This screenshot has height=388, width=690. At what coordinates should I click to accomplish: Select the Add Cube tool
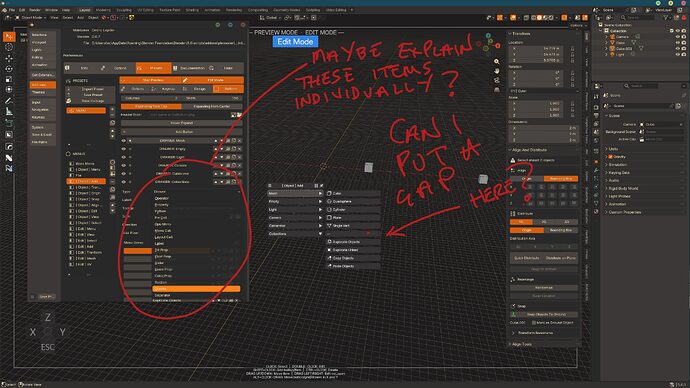coord(9,124)
